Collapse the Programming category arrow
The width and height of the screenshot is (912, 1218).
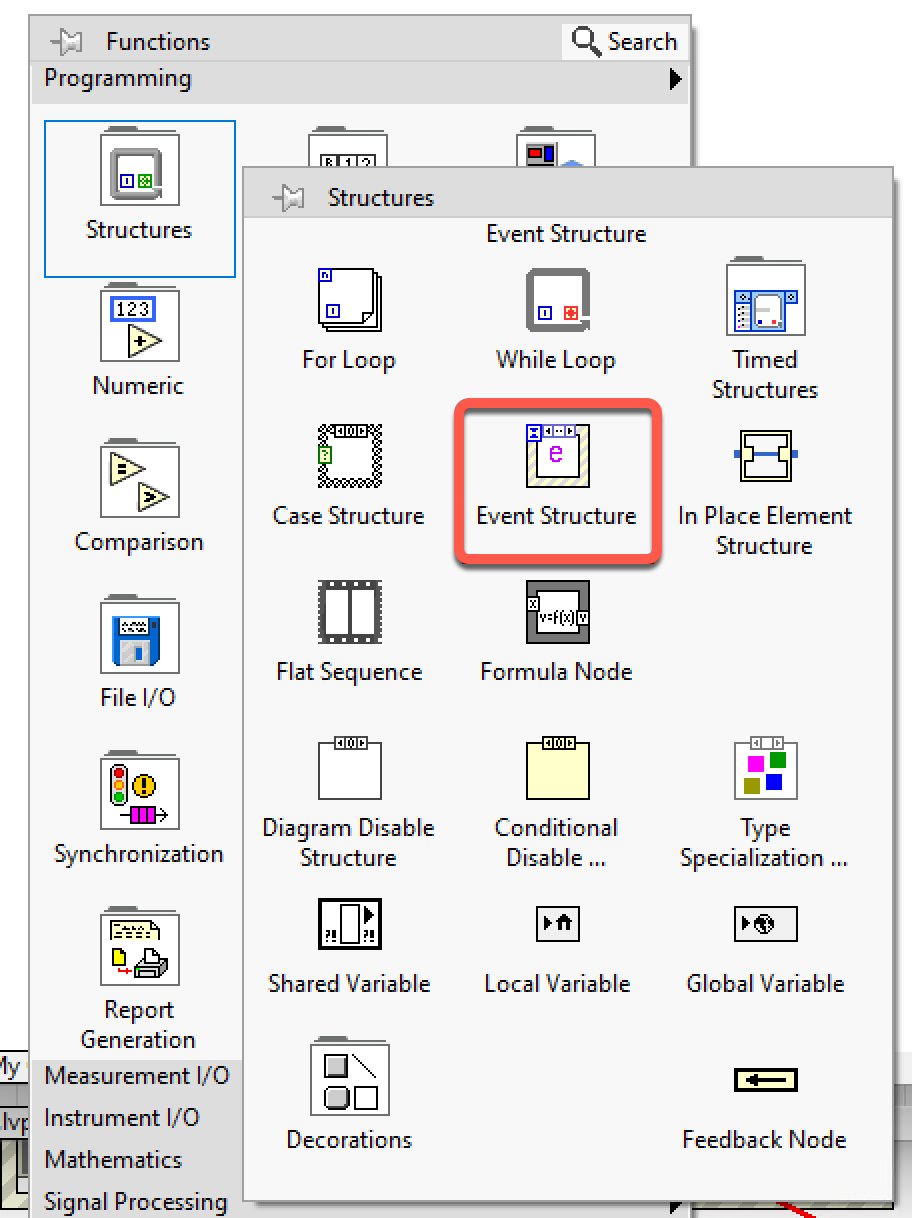676,79
